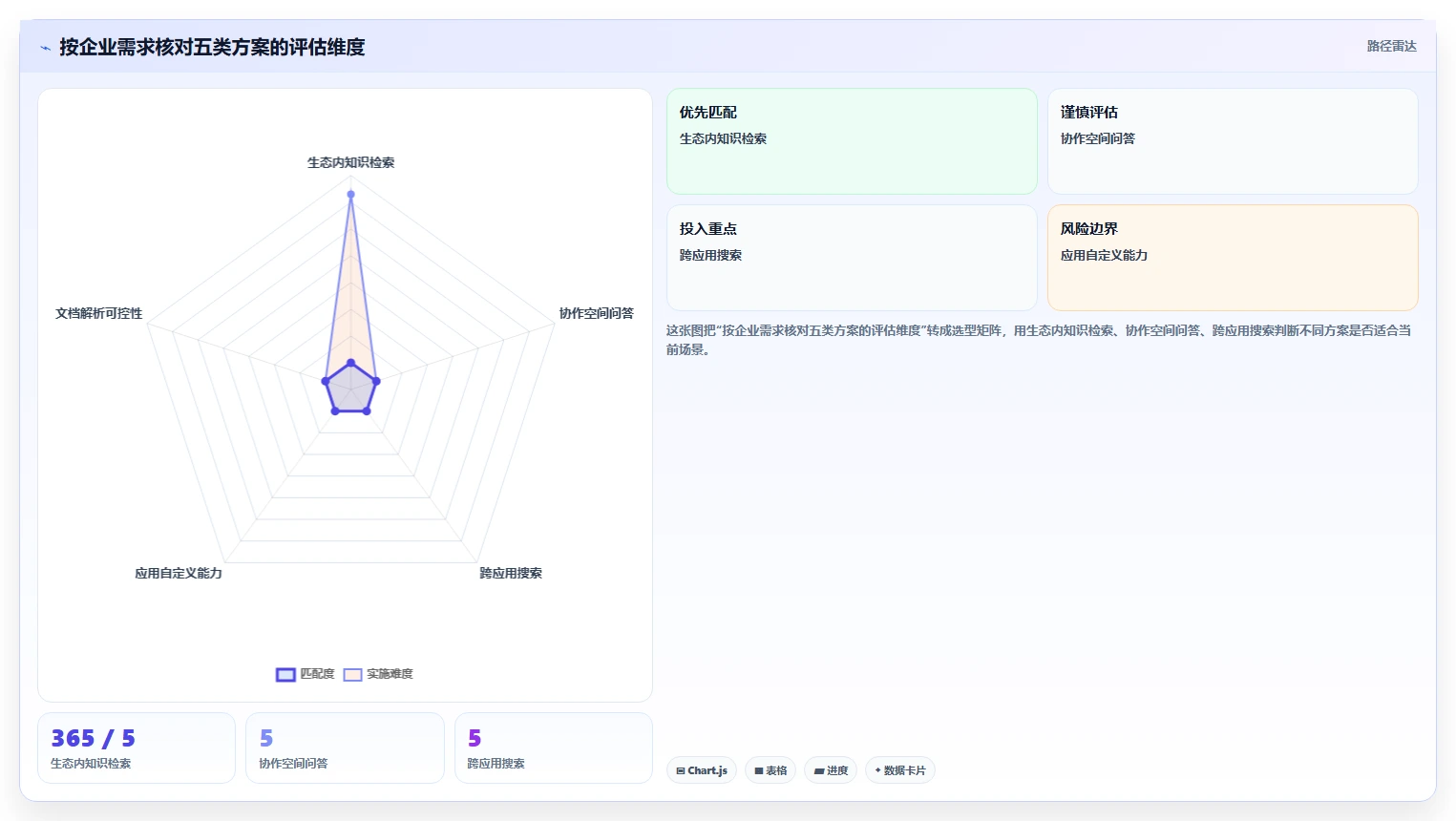
Task: Open the 投入重点 card
Action: point(852,258)
